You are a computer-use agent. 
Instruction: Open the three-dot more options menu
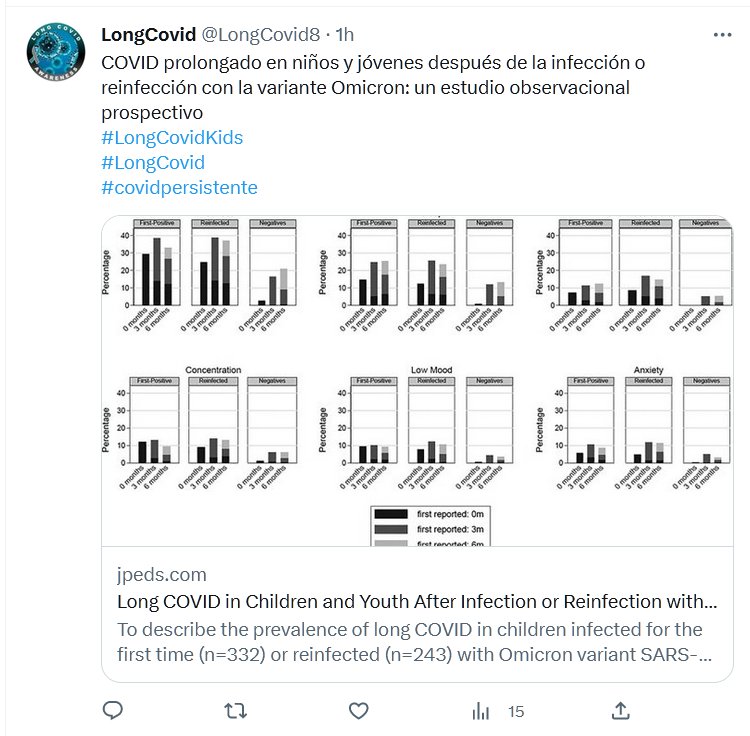[x=722, y=34]
